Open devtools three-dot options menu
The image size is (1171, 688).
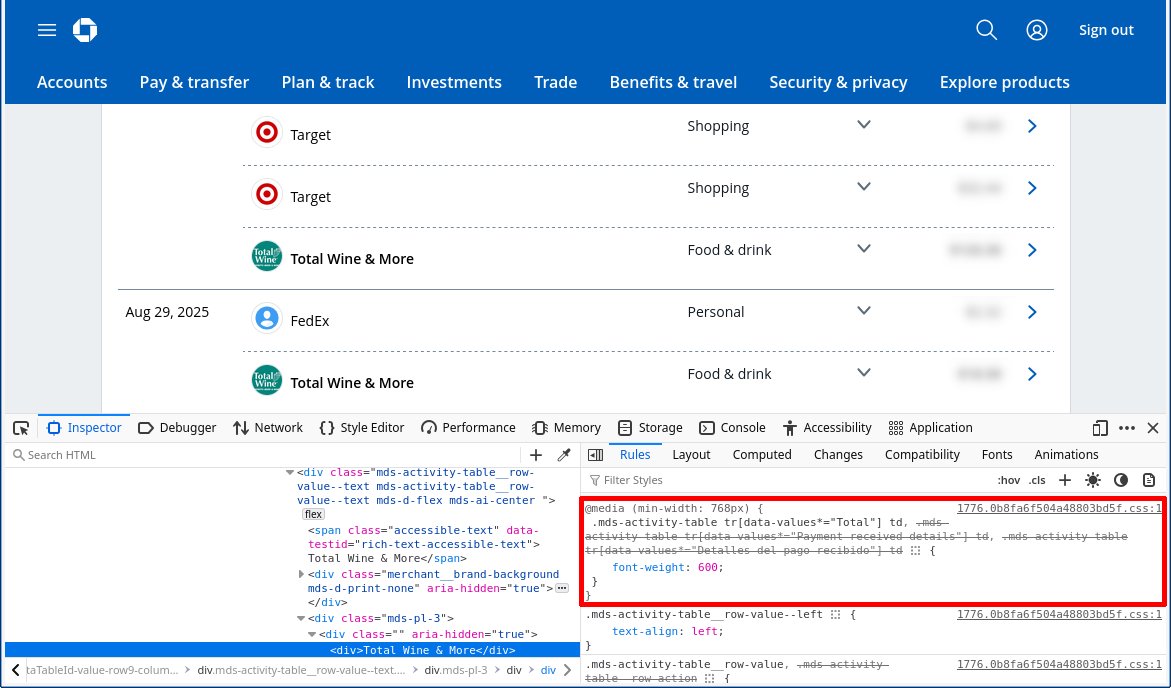[x=1127, y=428]
